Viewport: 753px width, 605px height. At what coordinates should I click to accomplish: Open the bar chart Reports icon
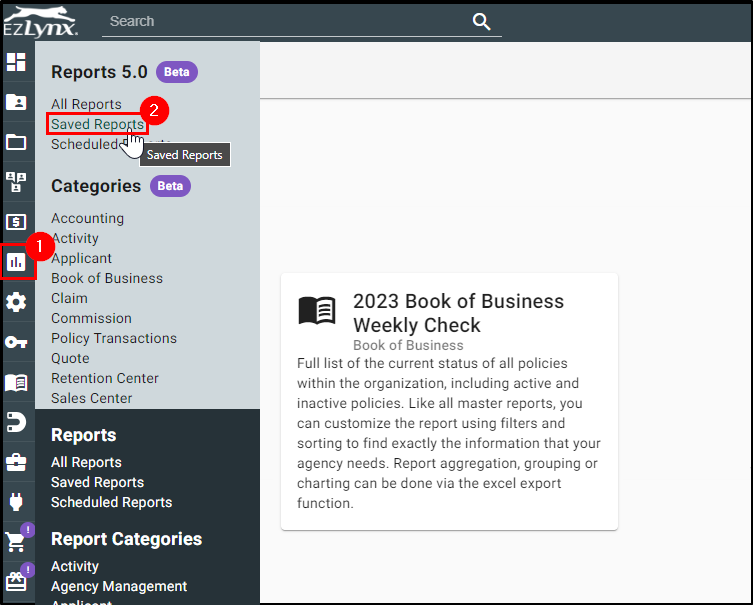[16, 262]
